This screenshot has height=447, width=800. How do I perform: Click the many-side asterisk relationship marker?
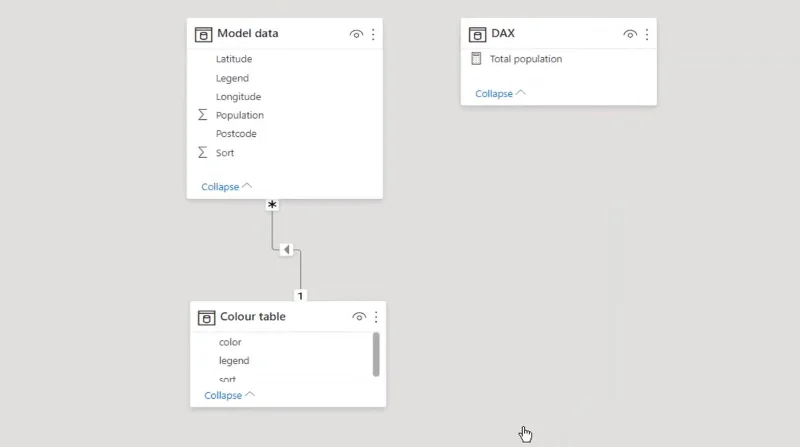pyautogui.click(x=272, y=205)
